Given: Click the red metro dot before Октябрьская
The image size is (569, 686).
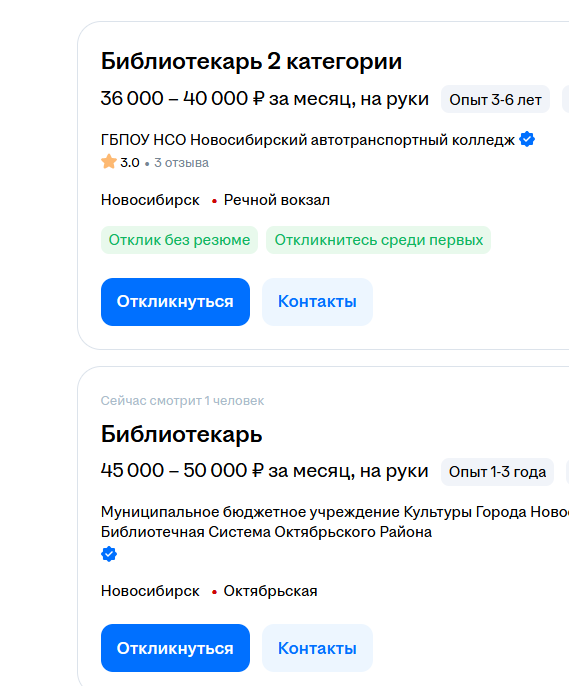Looking at the screenshot, I should [214, 592].
